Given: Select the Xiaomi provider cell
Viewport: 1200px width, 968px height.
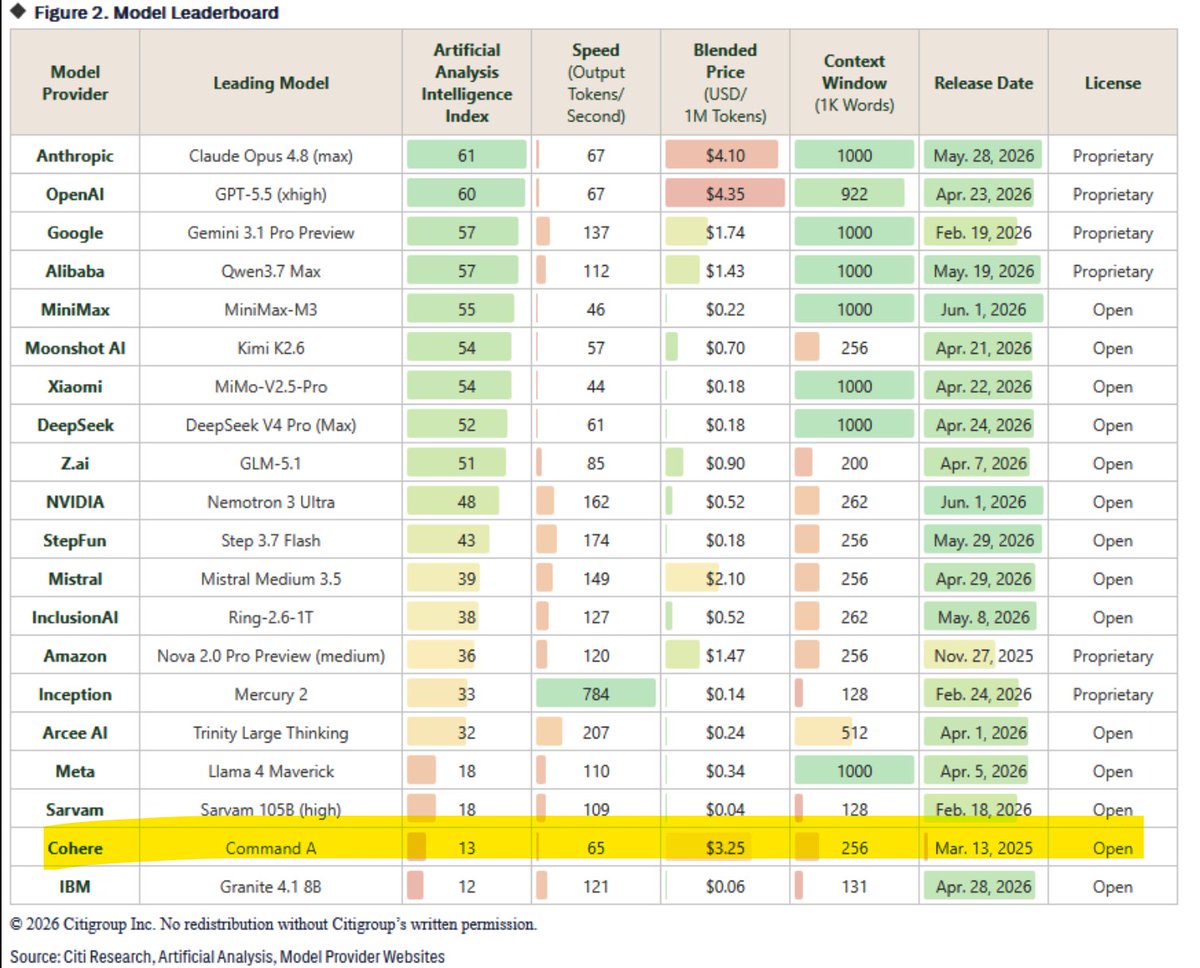Looking at the screenshot, I should tap(75, 387).
